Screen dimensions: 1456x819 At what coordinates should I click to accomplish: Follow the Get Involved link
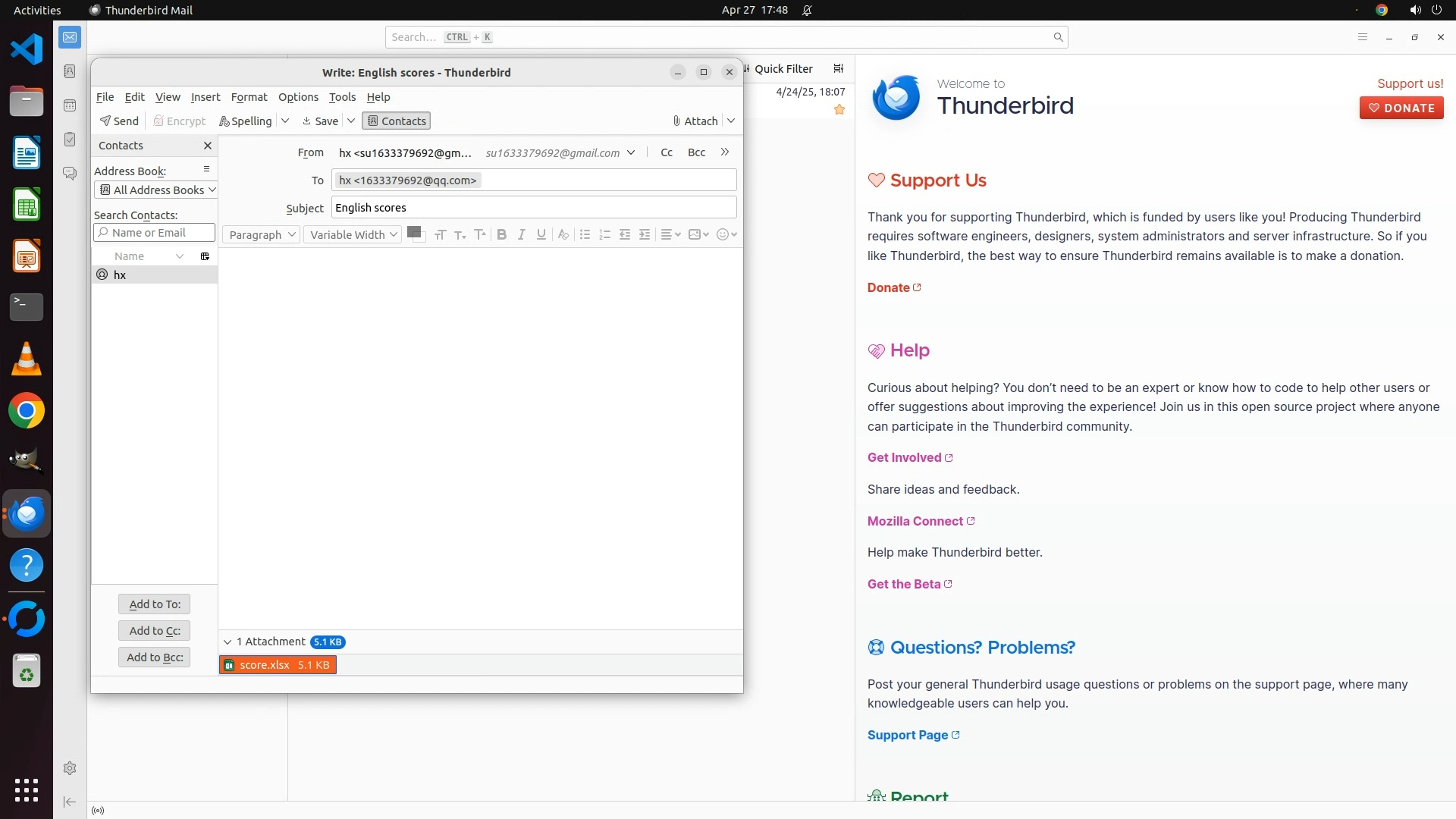pos(904,458)
